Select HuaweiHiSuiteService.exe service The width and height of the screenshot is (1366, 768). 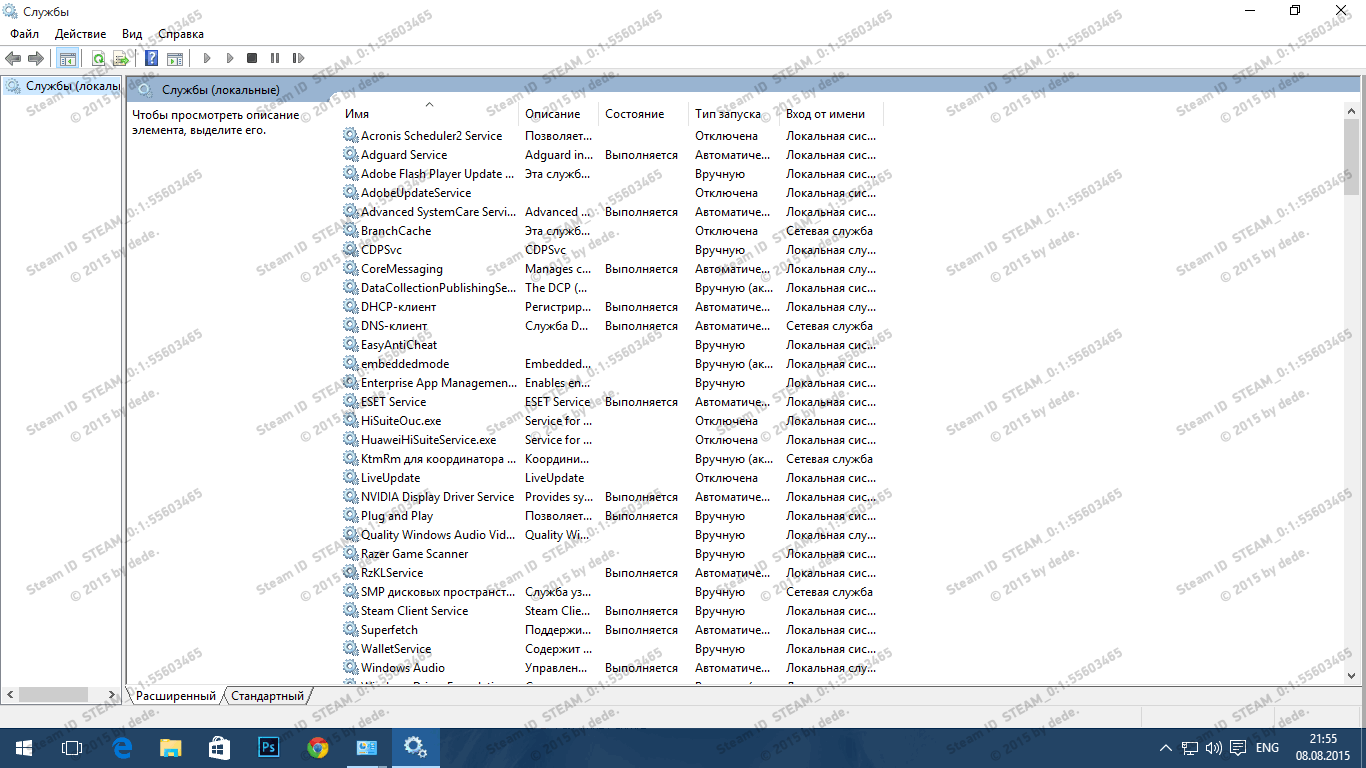(x=428, y=440)
